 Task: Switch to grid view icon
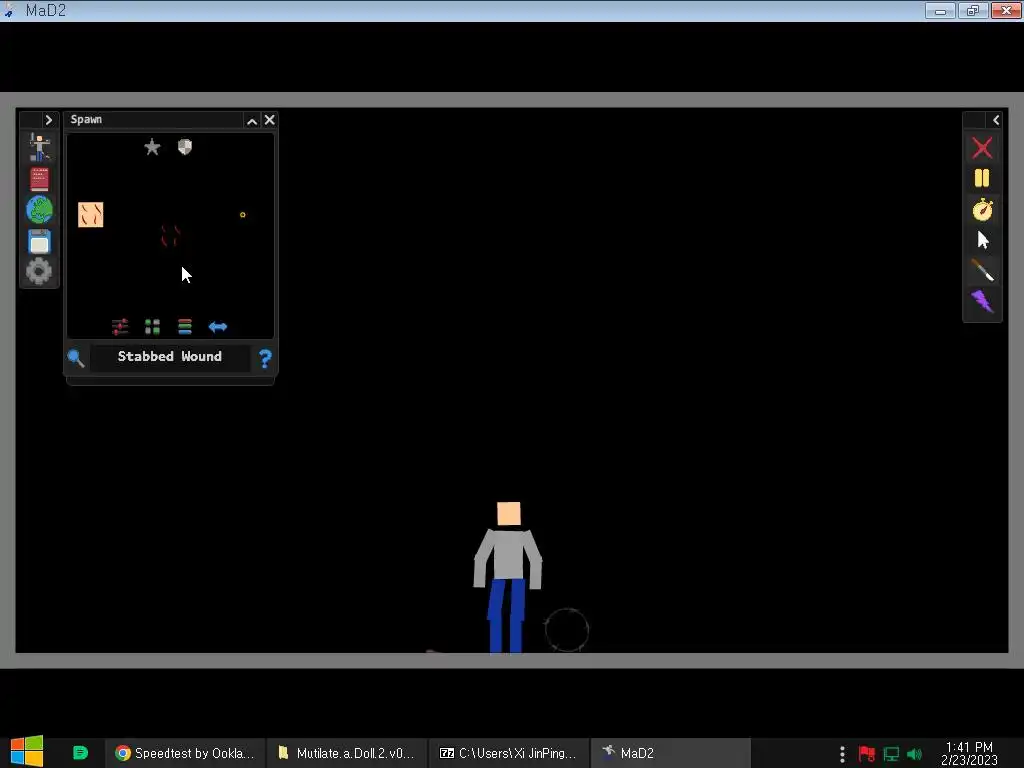click(x=152, y=327)
